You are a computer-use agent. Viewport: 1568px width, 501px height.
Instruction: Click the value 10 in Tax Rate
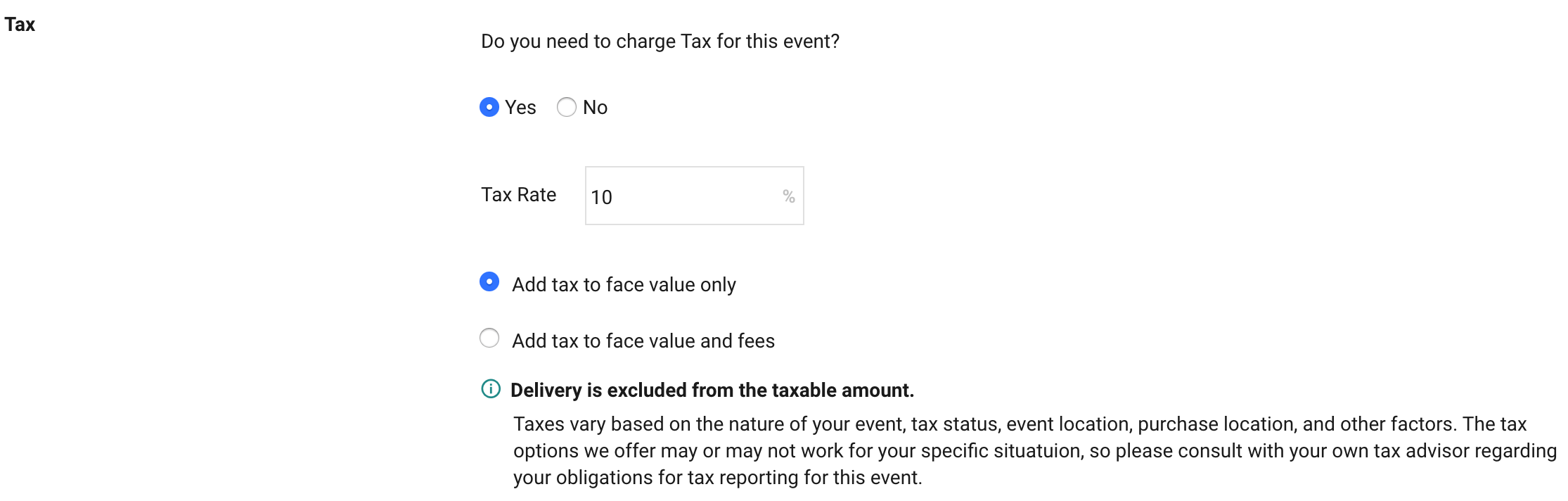click(x=603, y=195)
